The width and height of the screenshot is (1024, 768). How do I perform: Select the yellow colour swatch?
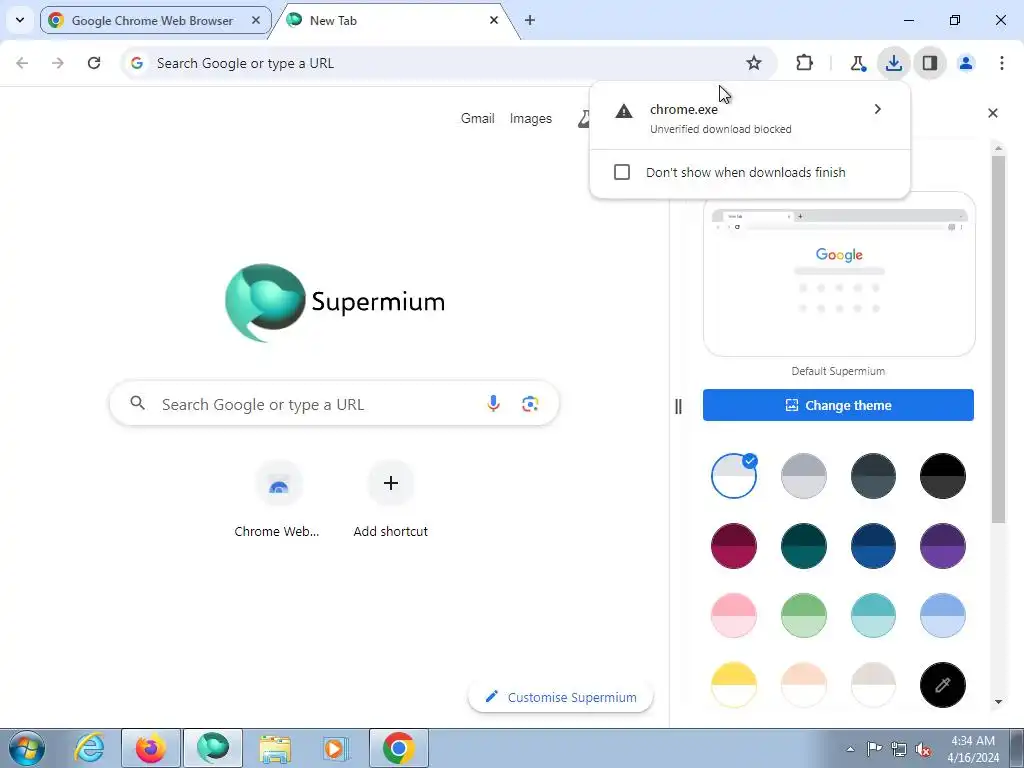733,685
